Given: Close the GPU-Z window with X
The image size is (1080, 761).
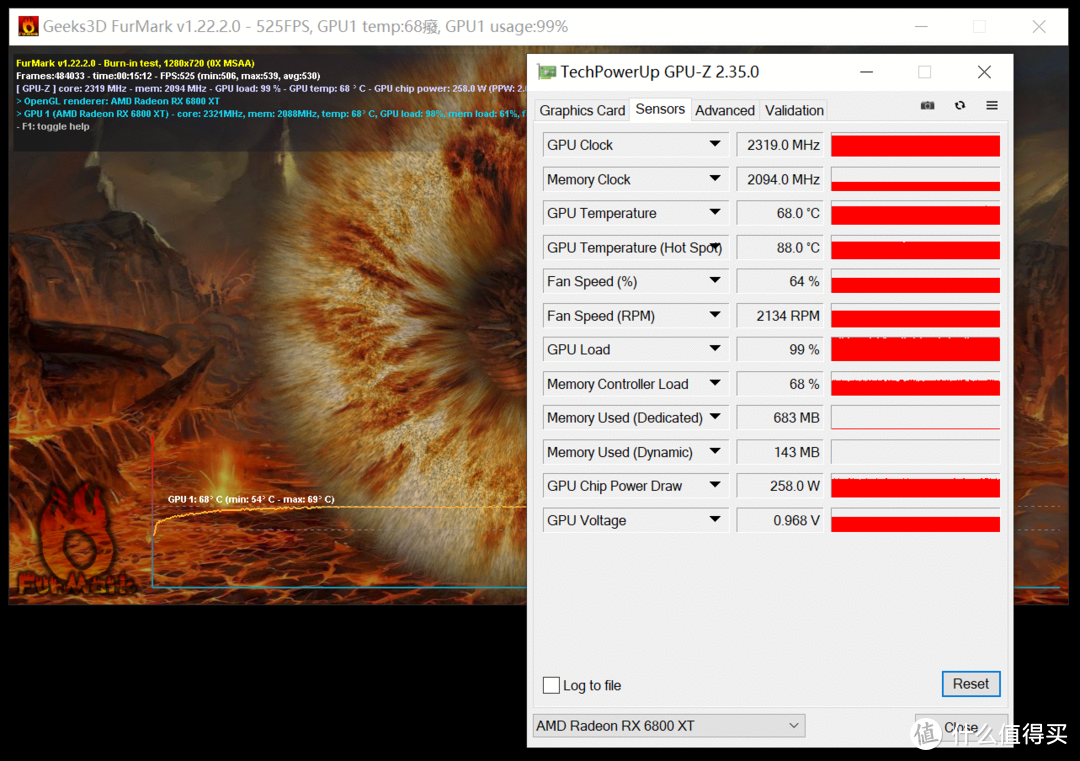Looking at the screenshot, I should (x=984, y=72).
